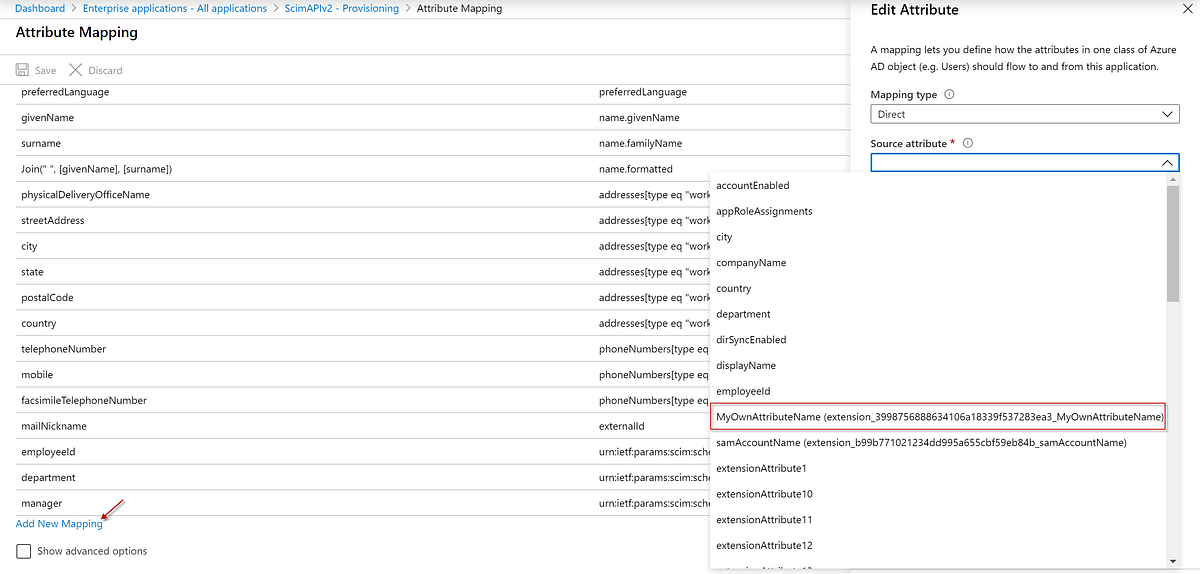Click the Save disk icon
The height and width of the screenshot is (574, 1200).
pyautogui.click(x=22, y=70)
